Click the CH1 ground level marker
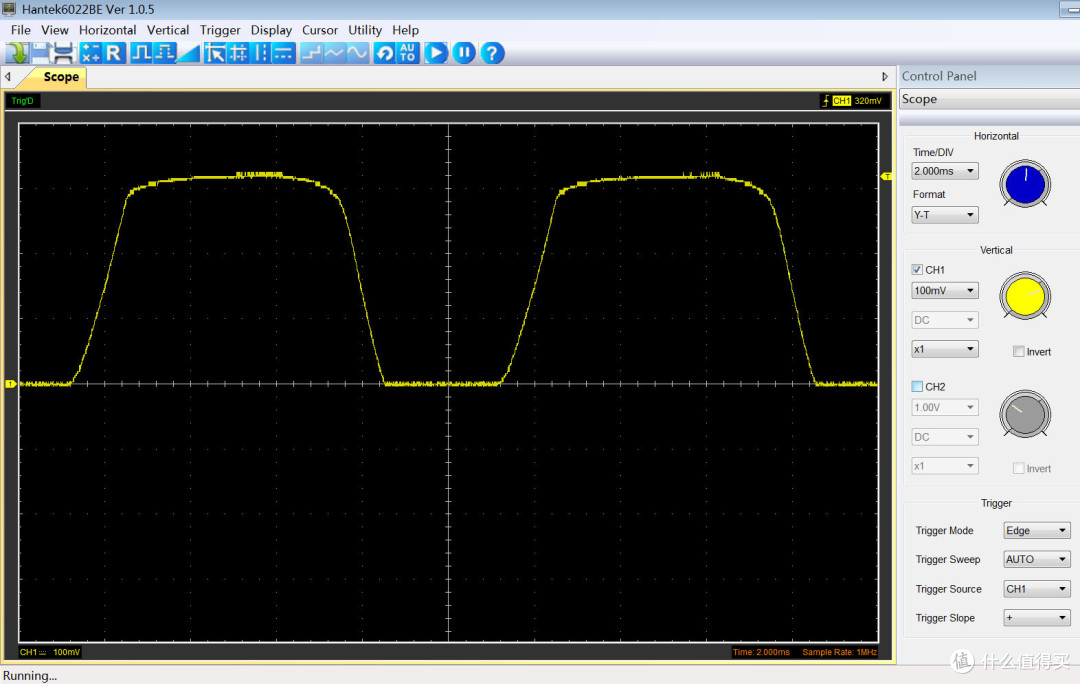 point(10,384)
